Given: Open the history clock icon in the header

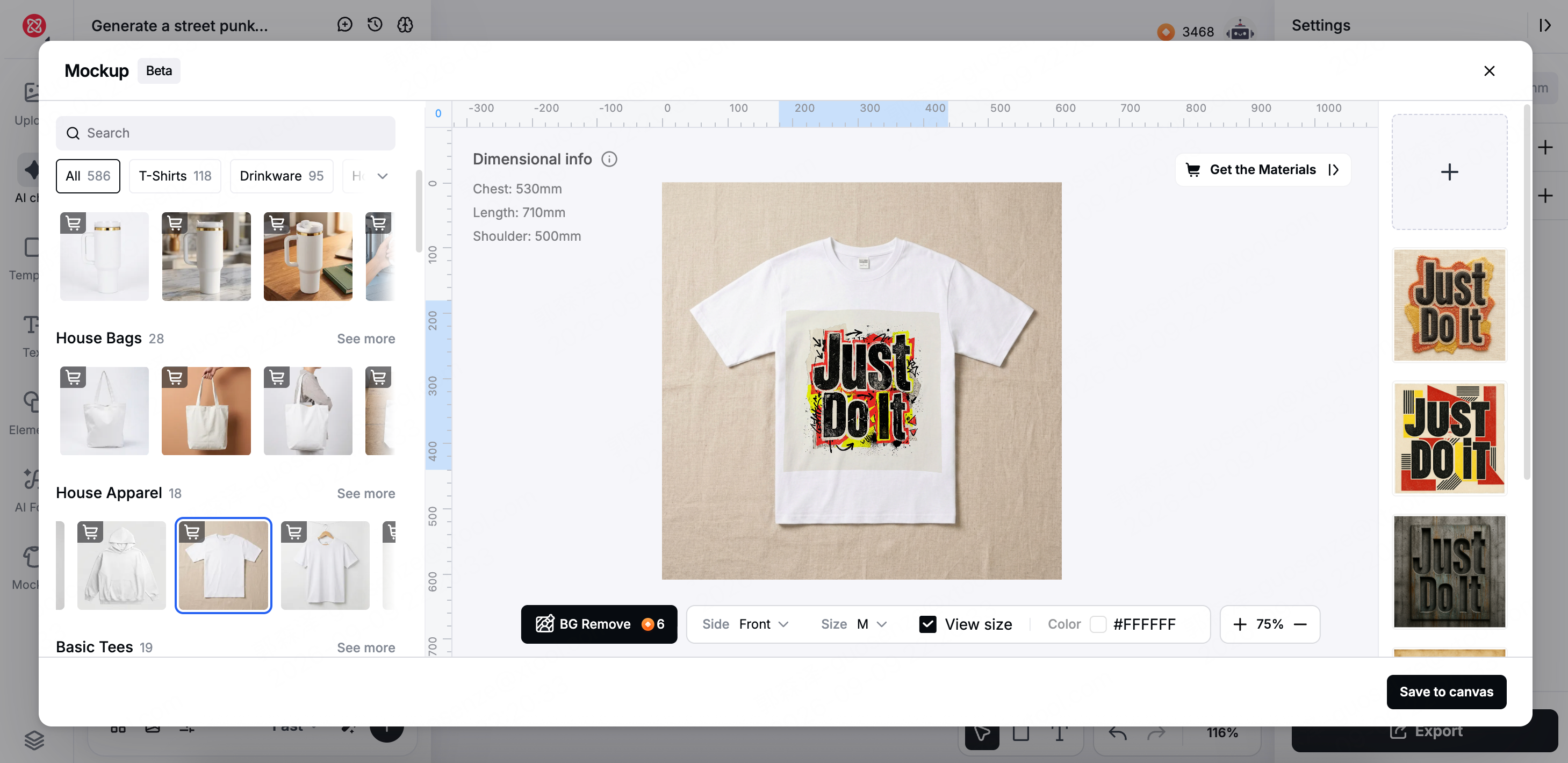Looking at the screenshot, I should pos(375,24).
